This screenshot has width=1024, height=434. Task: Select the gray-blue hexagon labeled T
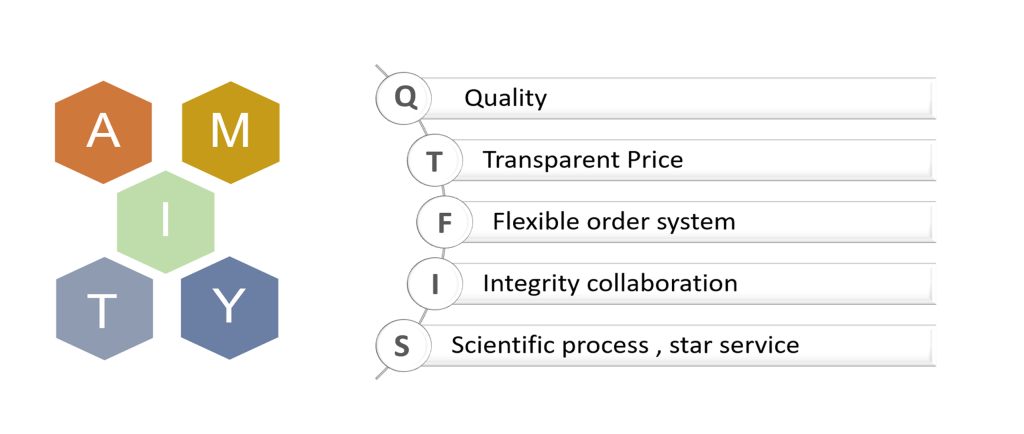[104, 309]
